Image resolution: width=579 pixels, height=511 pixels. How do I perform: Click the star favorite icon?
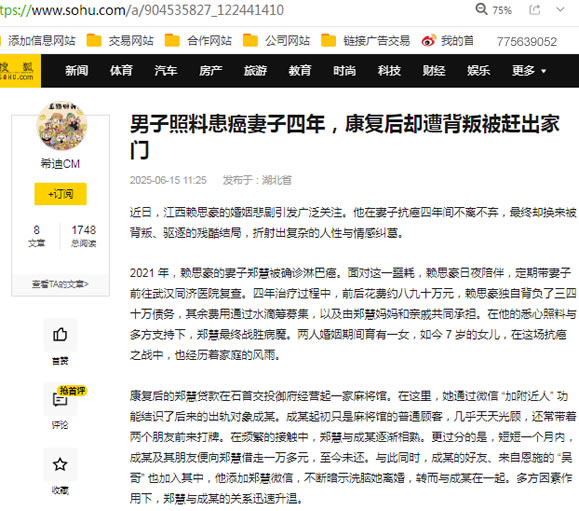pyautogui.click(x=60, y=464)
